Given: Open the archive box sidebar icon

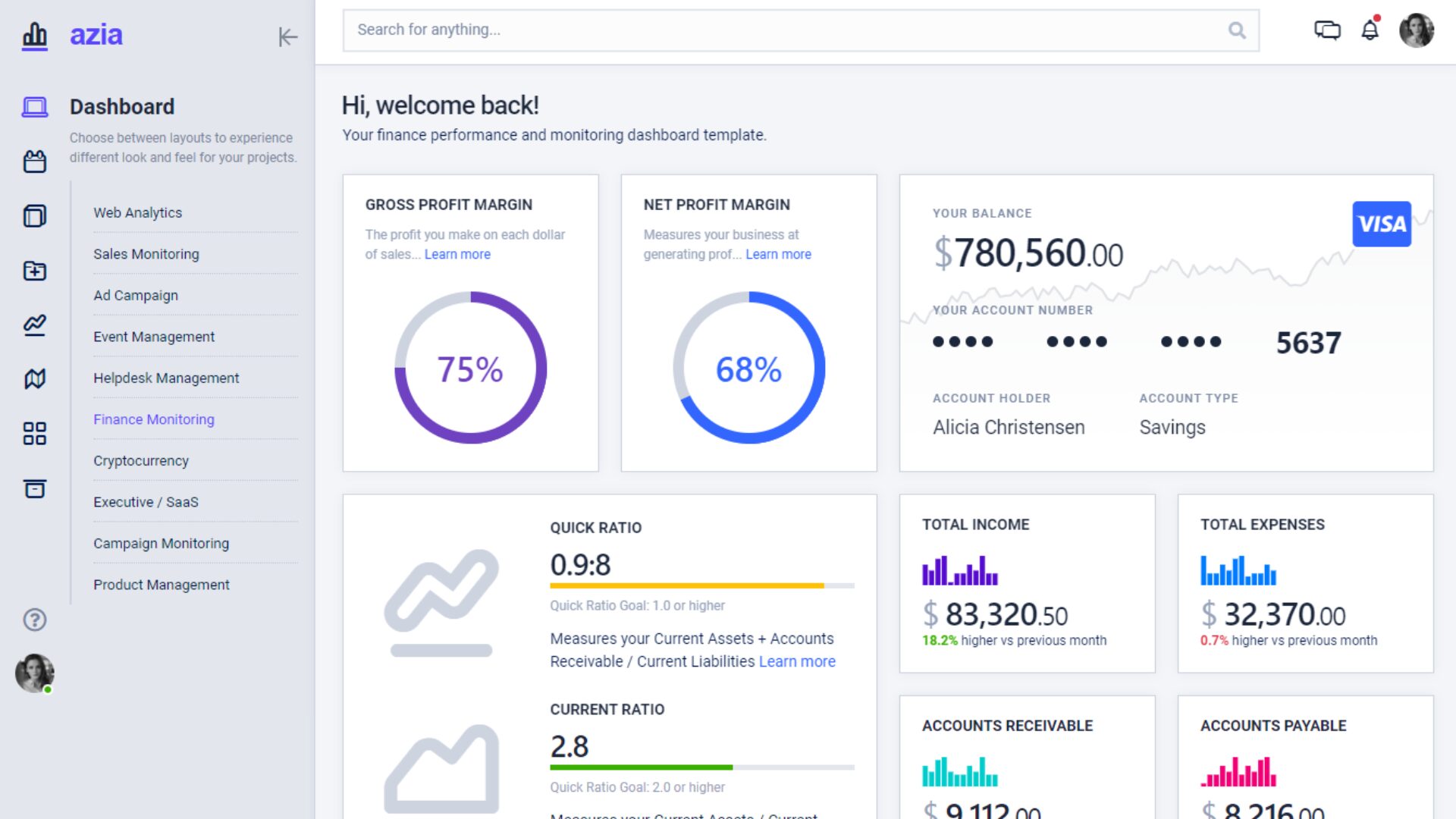Looking at the screenshot, I should point(35,488).
